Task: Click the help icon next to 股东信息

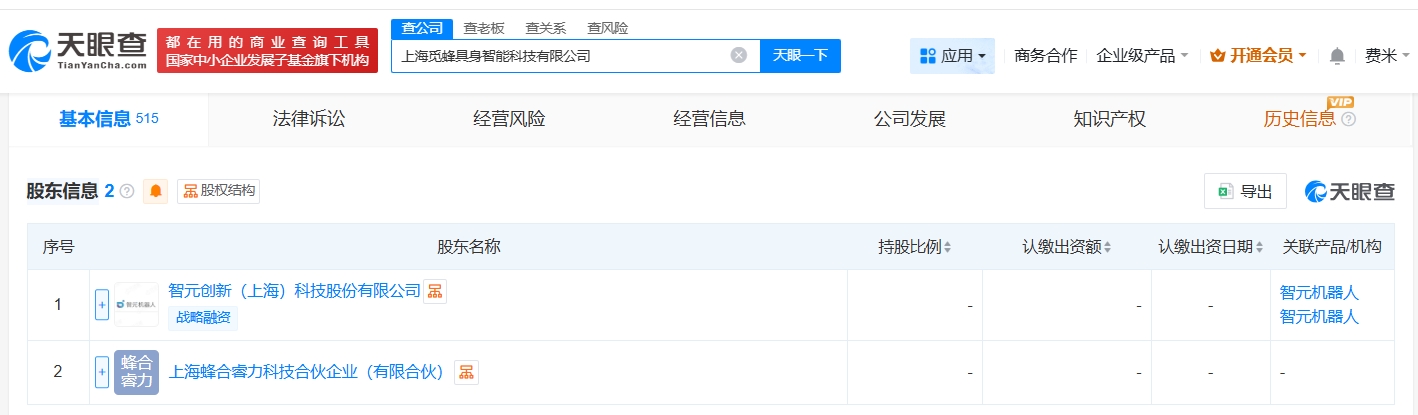Action: 127,191
